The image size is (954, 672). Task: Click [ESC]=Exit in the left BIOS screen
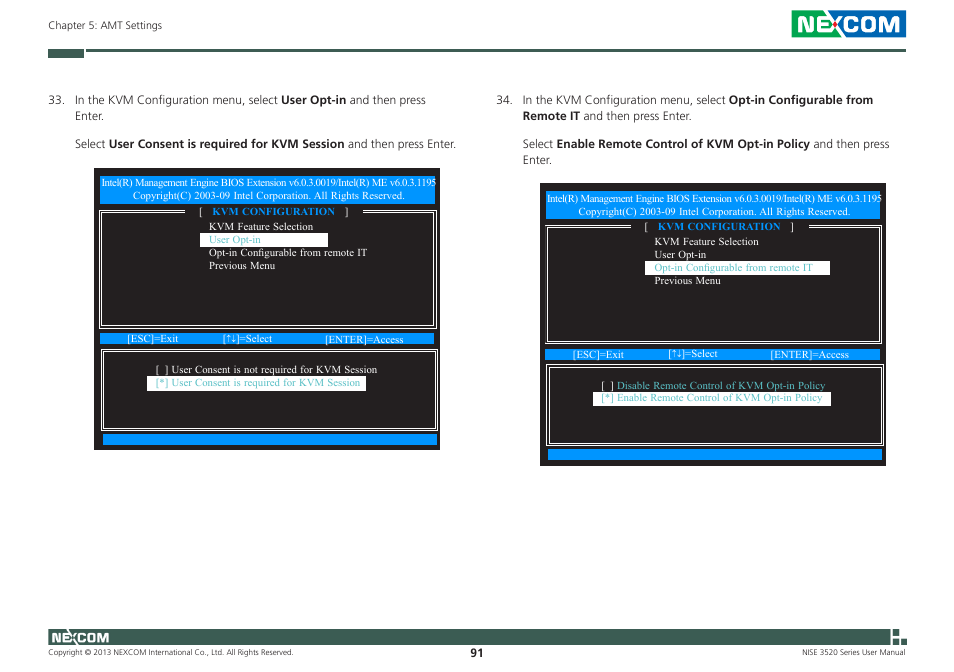tap(153, 339)
